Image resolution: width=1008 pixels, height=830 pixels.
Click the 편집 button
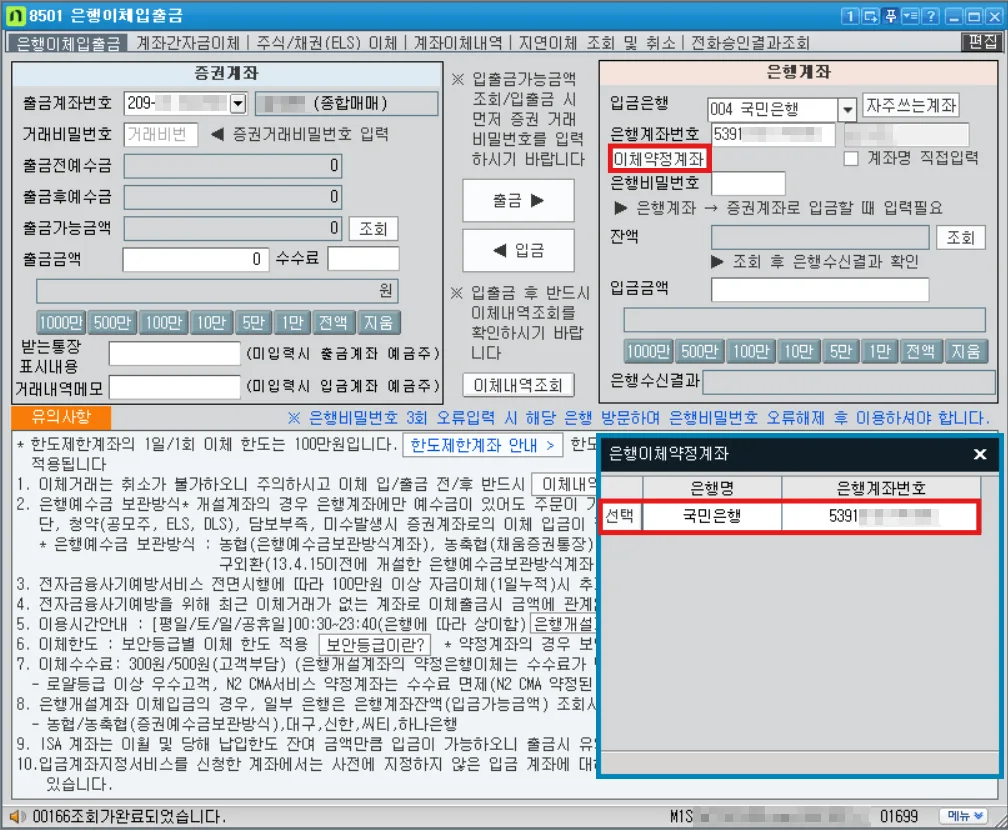[982, 42]
